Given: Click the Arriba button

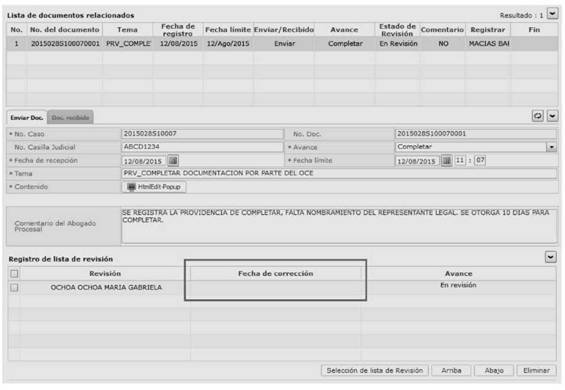Looking at the screenshot, I should coord(451,370).
